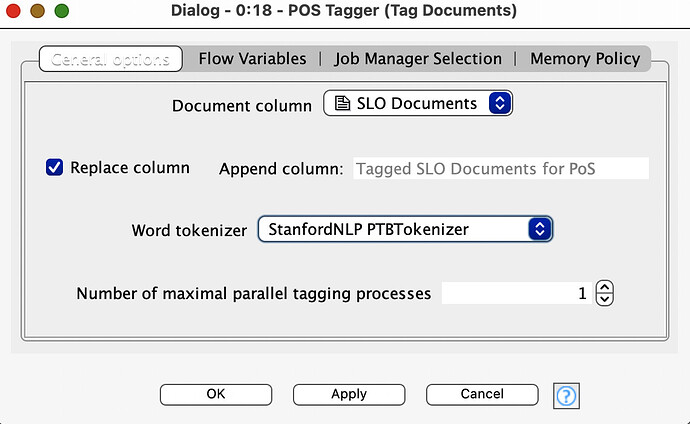Decrease the parallel tagging processes with the down arrow
The width and height of the screenshot is (690, 424).
tap(605, 300)
